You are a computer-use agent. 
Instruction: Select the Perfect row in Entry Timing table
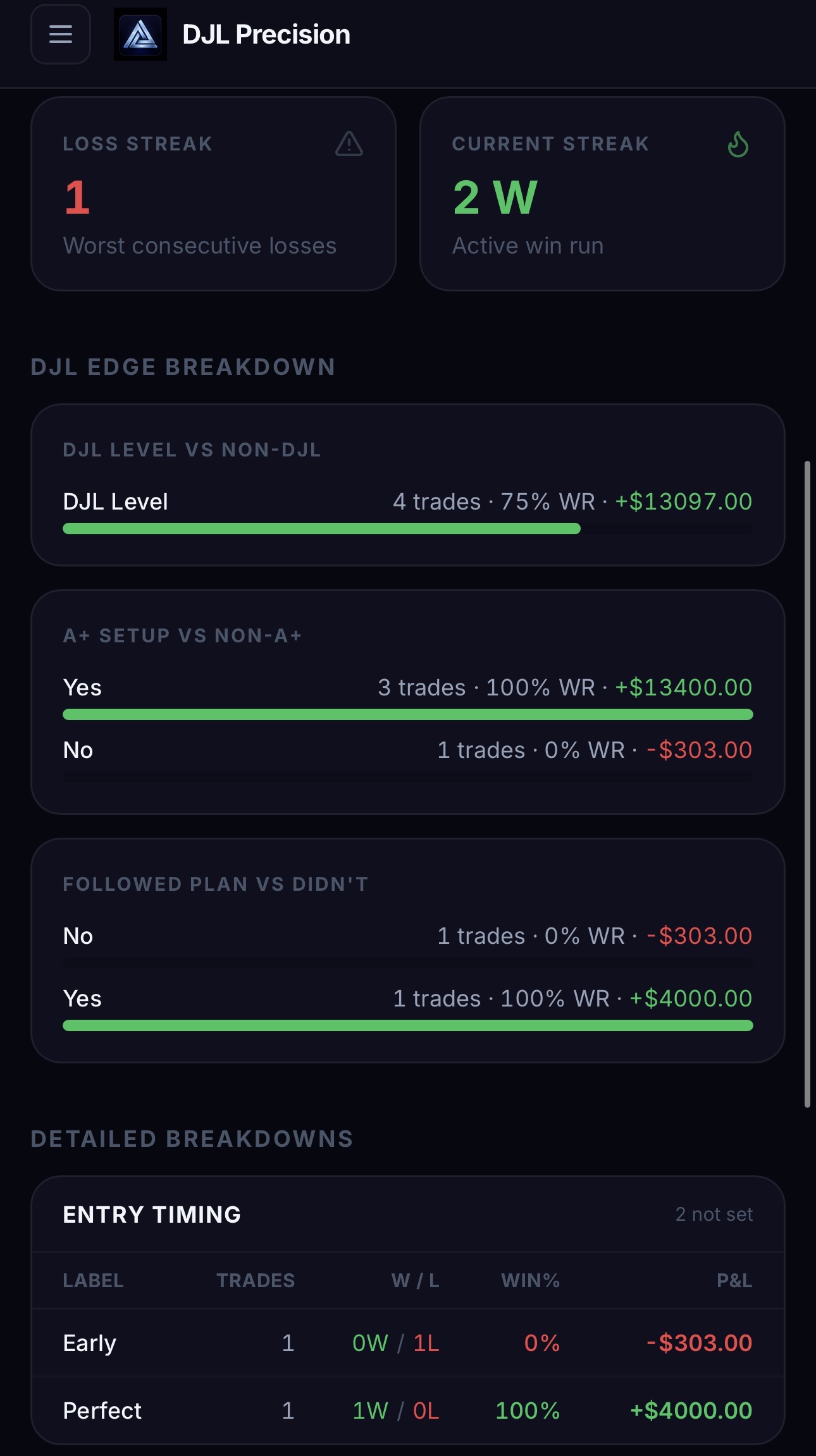coord(408,1410)
